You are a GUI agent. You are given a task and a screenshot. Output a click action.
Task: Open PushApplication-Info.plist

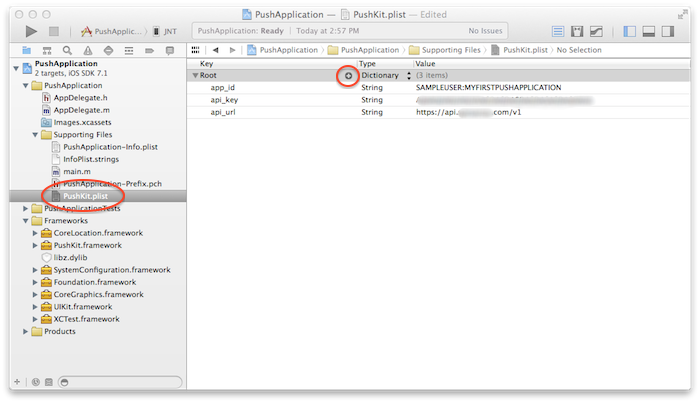(110, 147)
